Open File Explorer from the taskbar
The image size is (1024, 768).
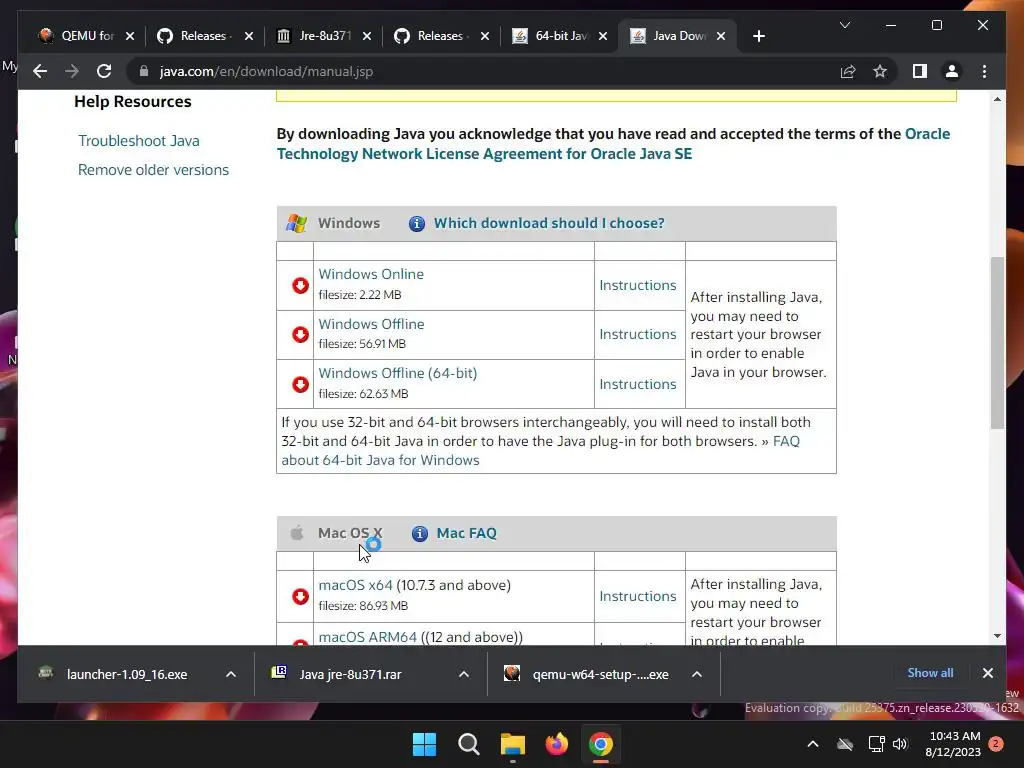513,744
